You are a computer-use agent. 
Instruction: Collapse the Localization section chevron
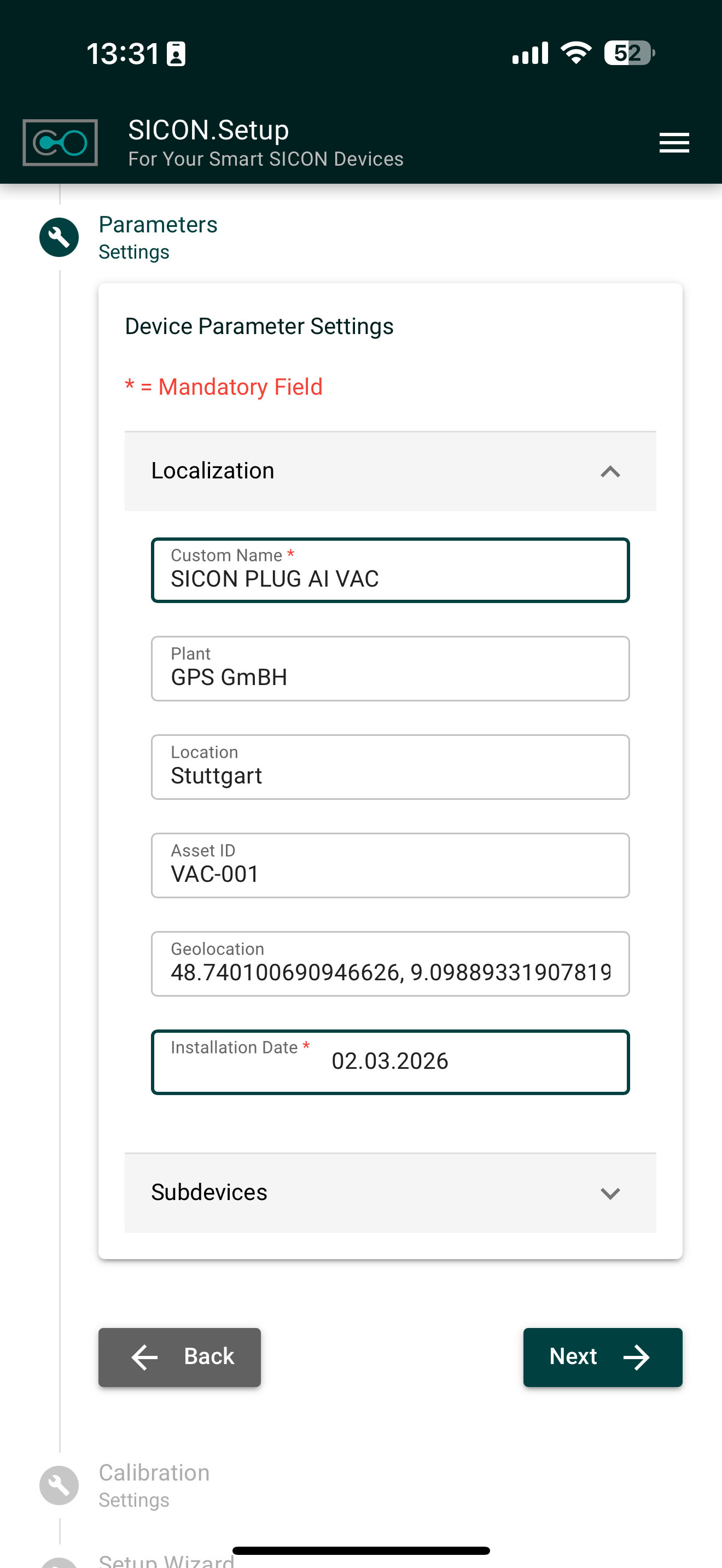(x=610, y=472)
